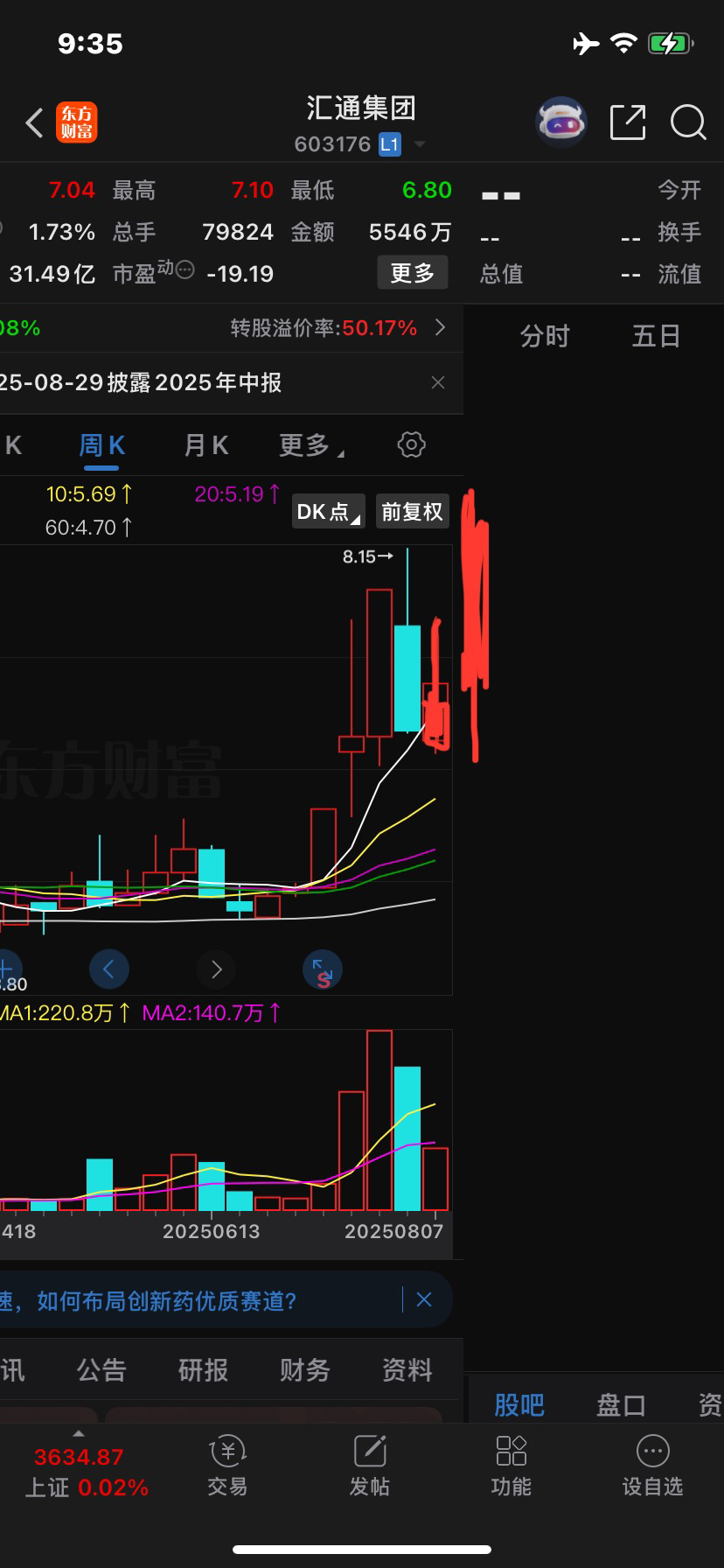Open the 东方财富 logo icon
Screen dimensions: 724x1568
click(x=77, y=122)
